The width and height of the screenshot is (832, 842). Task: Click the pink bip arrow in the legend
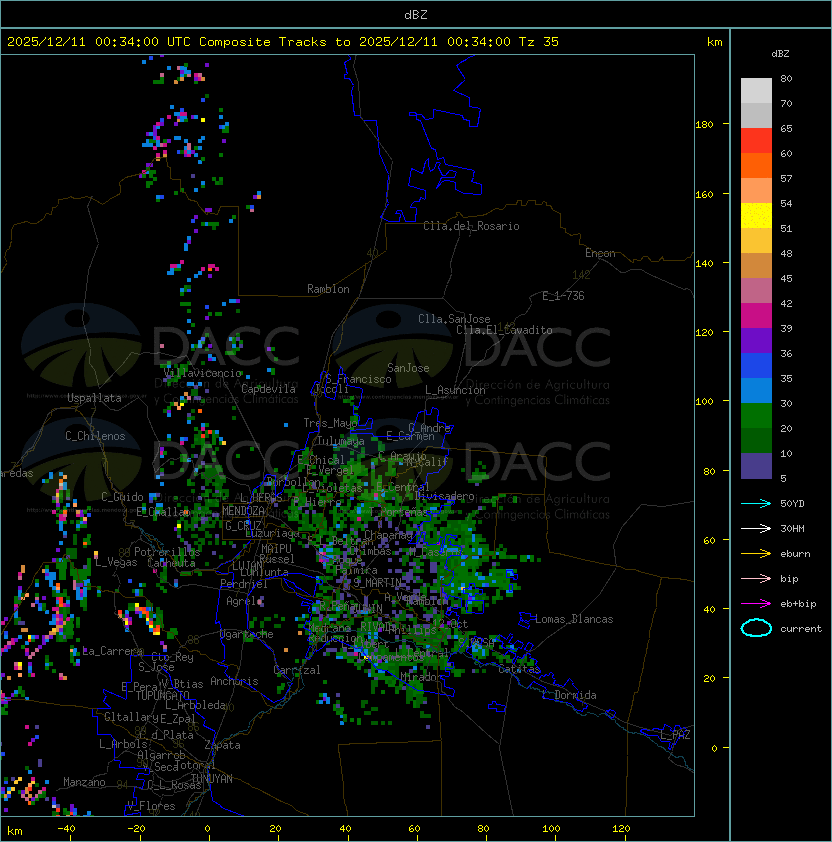(756, 579)
